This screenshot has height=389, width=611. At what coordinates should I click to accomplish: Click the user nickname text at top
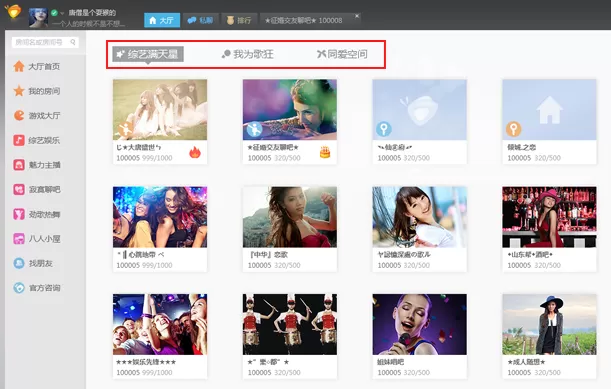click(92, 13)
